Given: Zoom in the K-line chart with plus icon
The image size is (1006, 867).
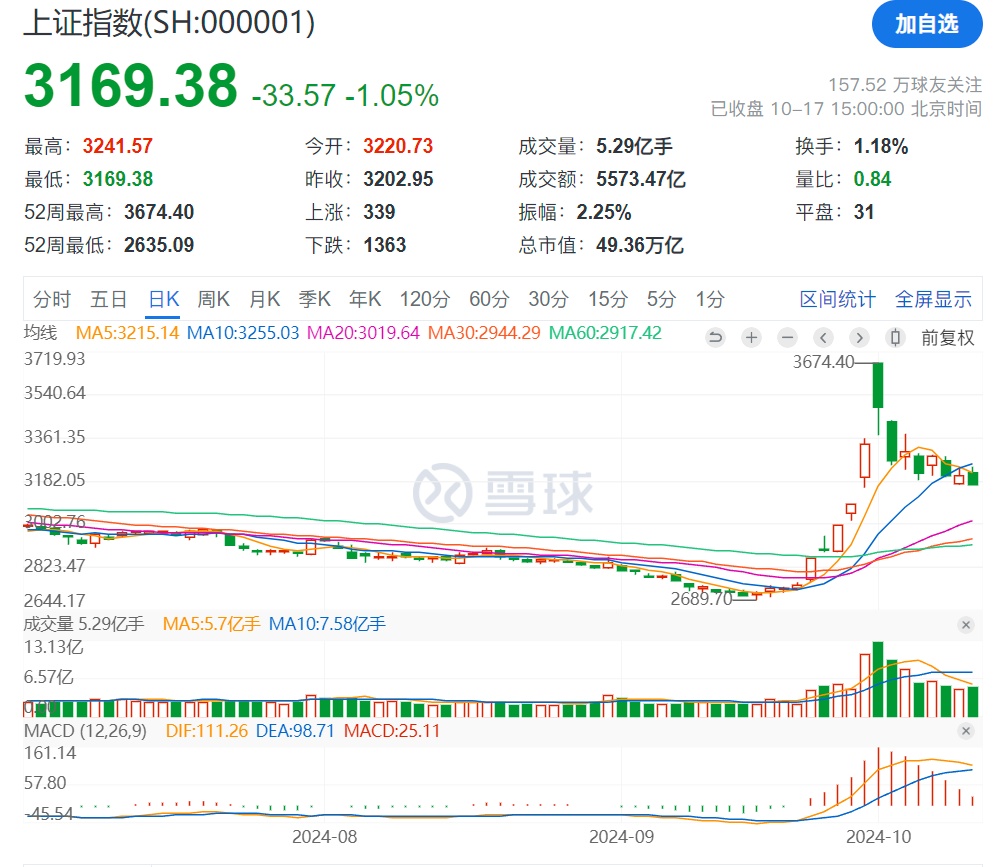Looking at the screenshot, I should click(x=751, y=337).
